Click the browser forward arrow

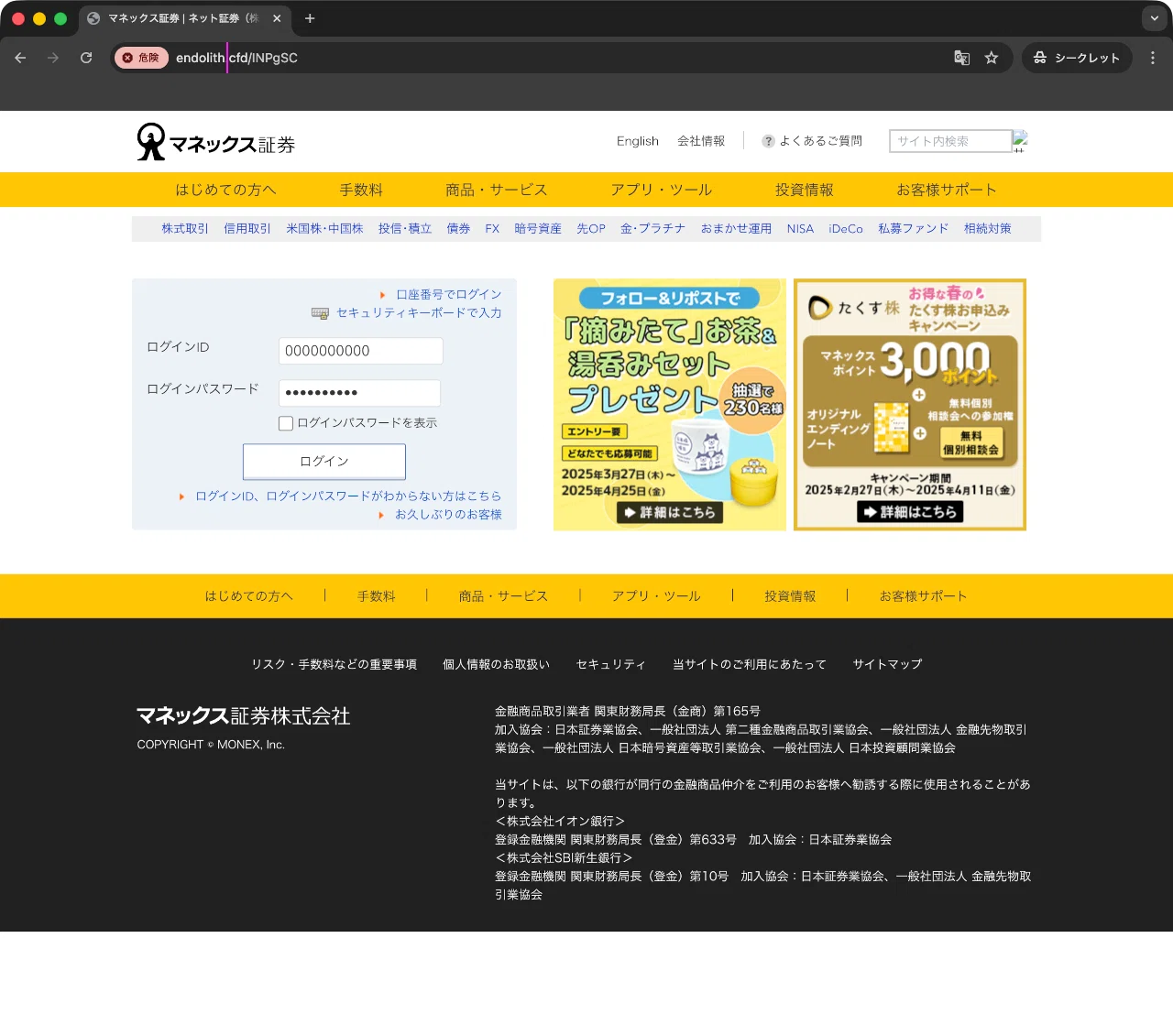pos(53,58)
